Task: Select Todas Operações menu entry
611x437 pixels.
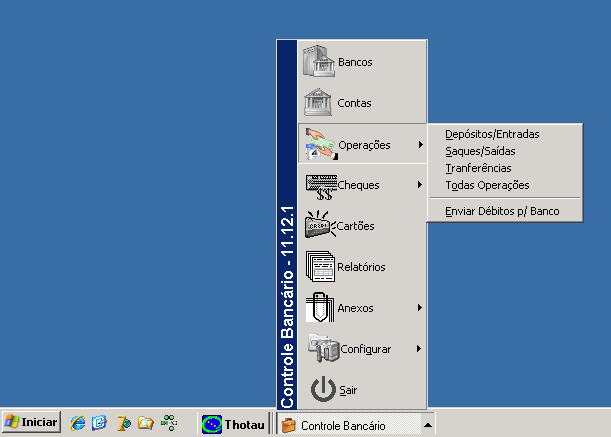Action: click(x=487, y=185)
